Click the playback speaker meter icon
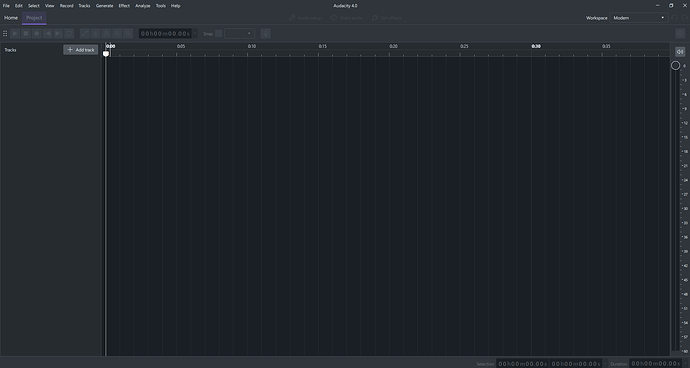 click(x=680, y=52)
